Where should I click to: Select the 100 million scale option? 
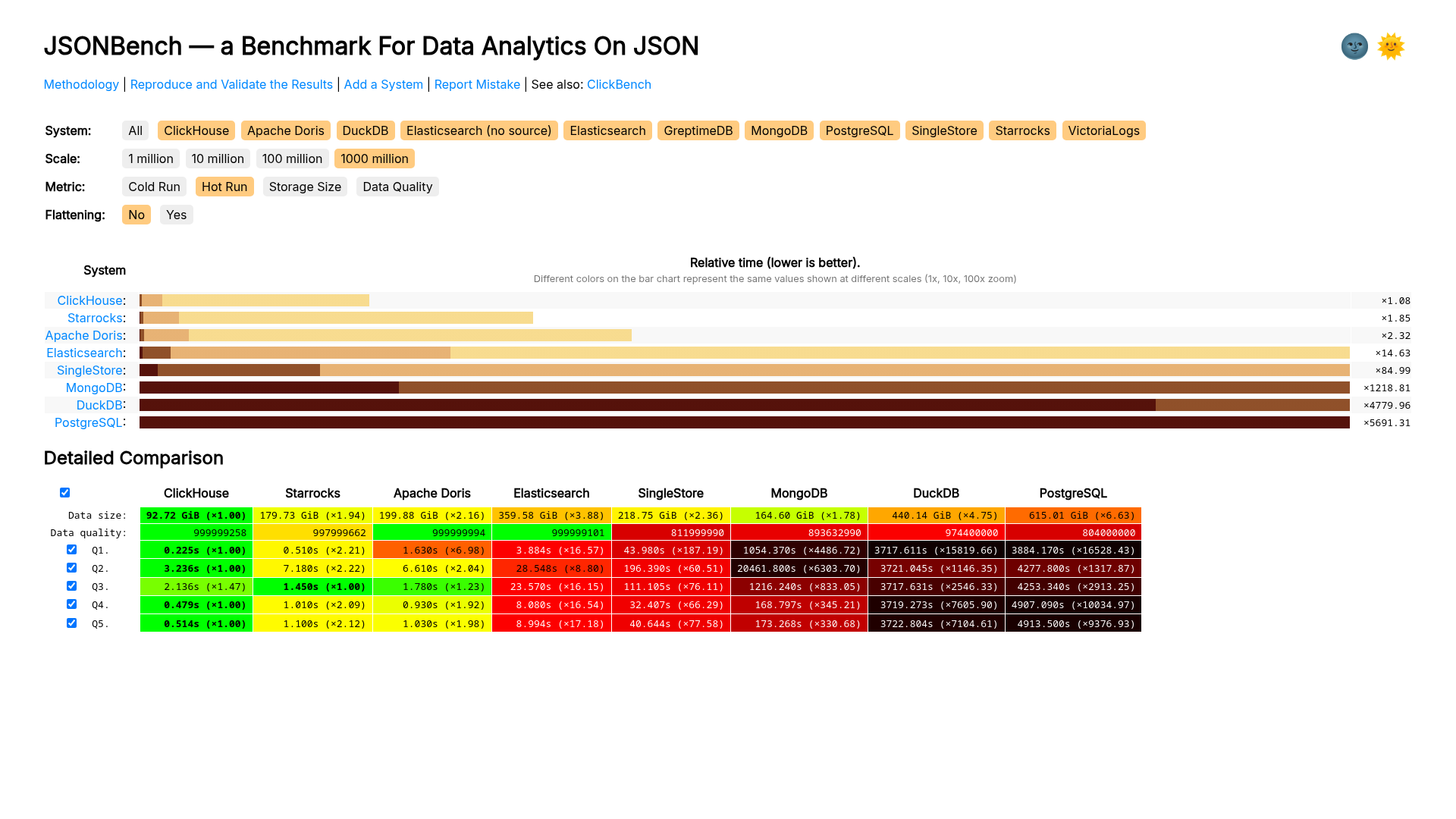tap(292, 158)
